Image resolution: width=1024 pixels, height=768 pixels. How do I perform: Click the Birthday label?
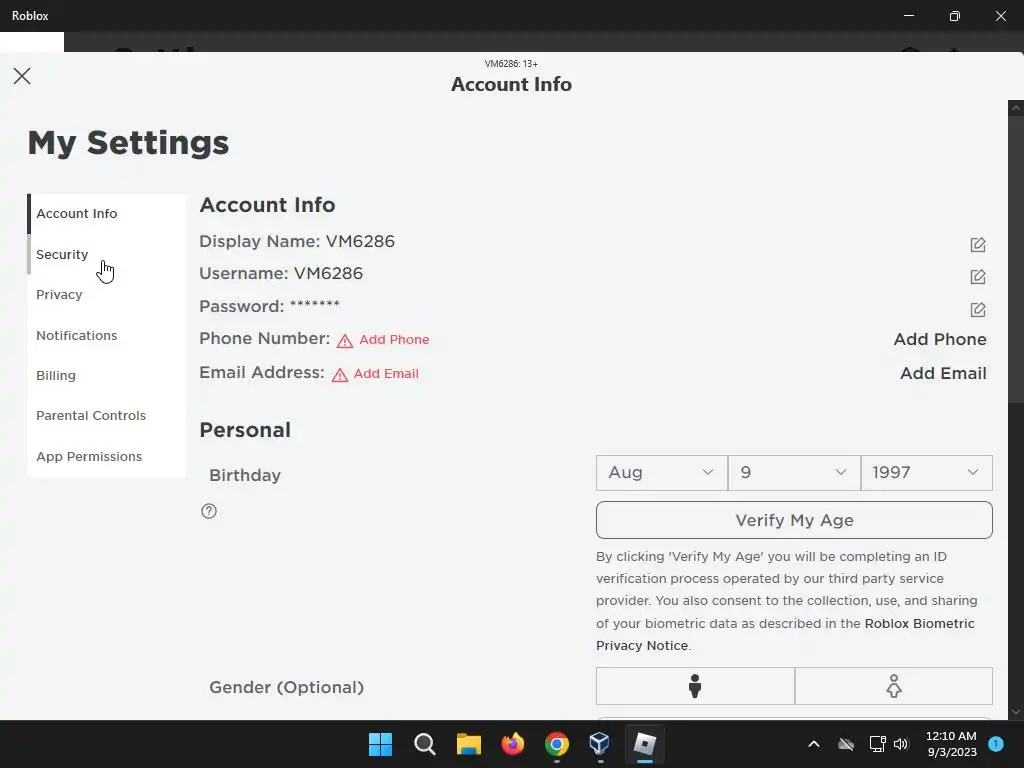245,475
